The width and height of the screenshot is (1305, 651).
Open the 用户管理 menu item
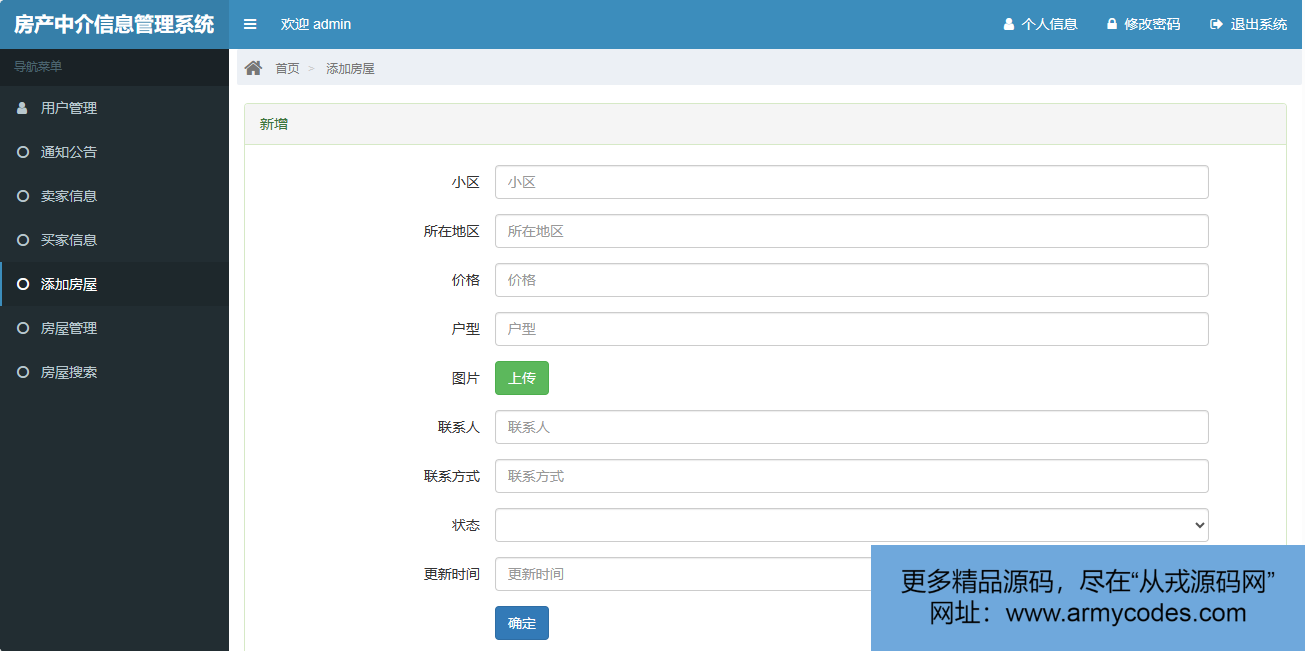pyautogui.click(x=114, y=108)
